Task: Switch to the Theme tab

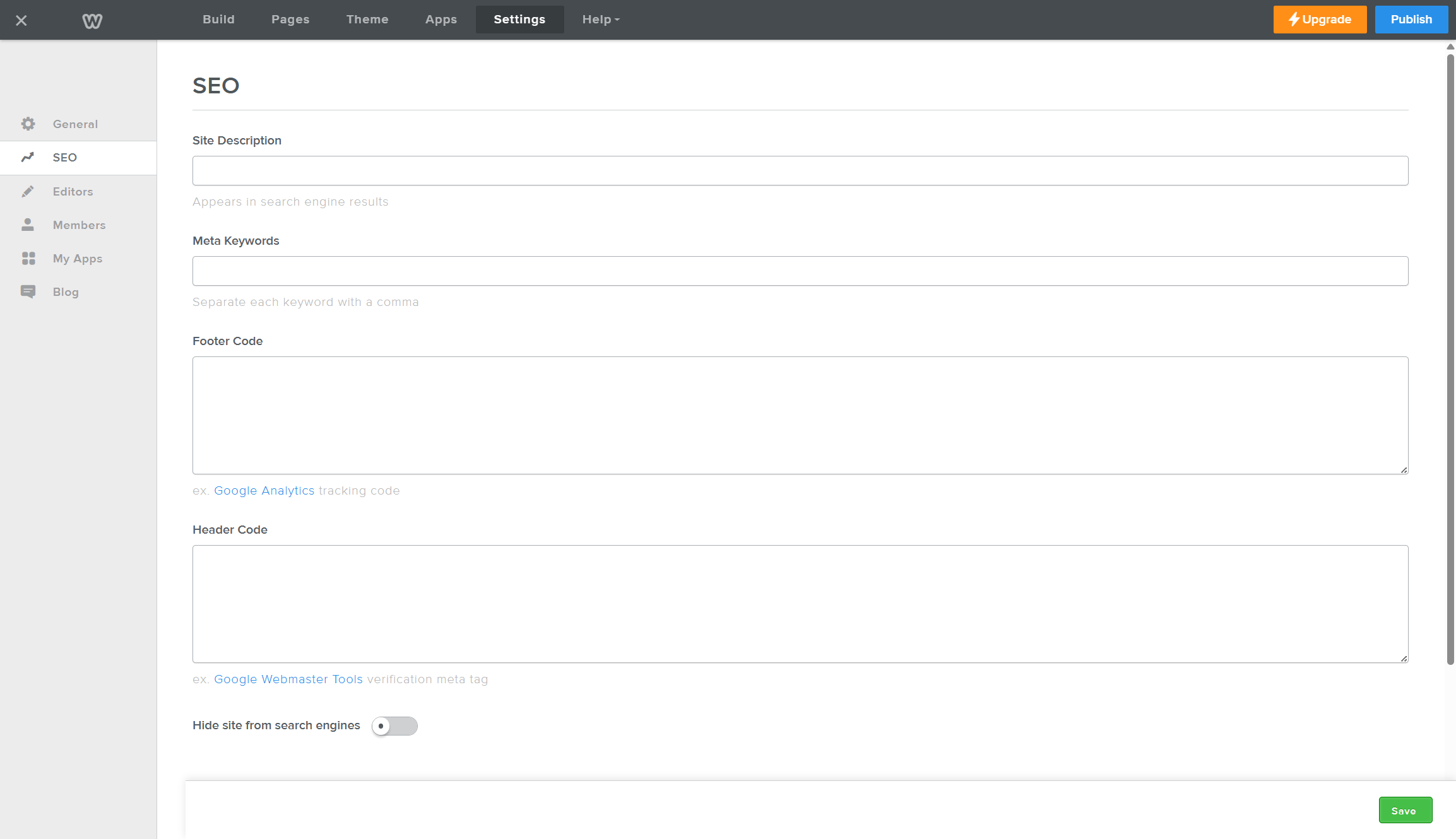Action: click(367, 20)
